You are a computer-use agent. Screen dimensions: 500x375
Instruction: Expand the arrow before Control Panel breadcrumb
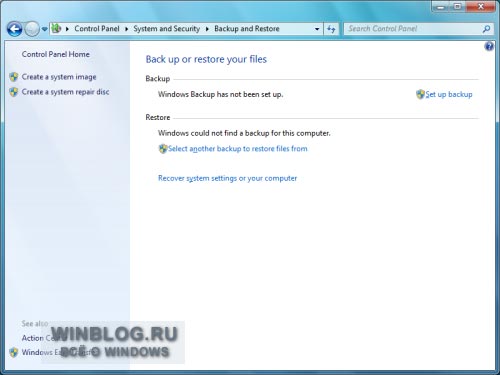[x=67, y=29]
